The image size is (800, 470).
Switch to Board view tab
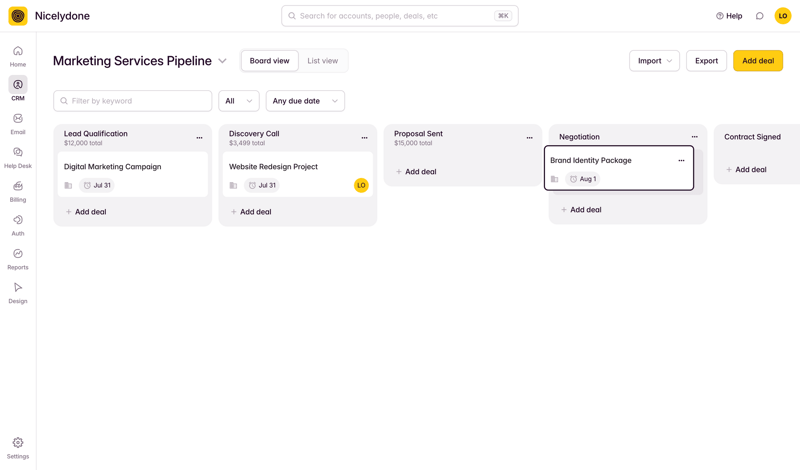point(269,61)
